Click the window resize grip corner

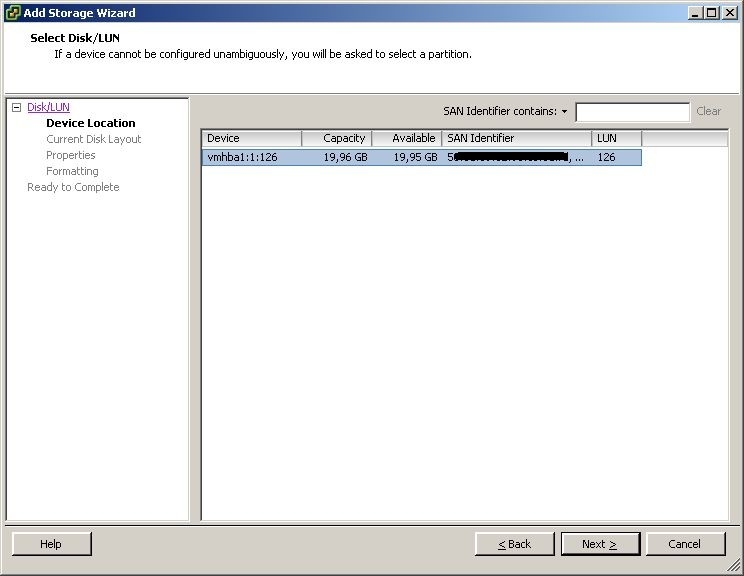tap(734, 565)
